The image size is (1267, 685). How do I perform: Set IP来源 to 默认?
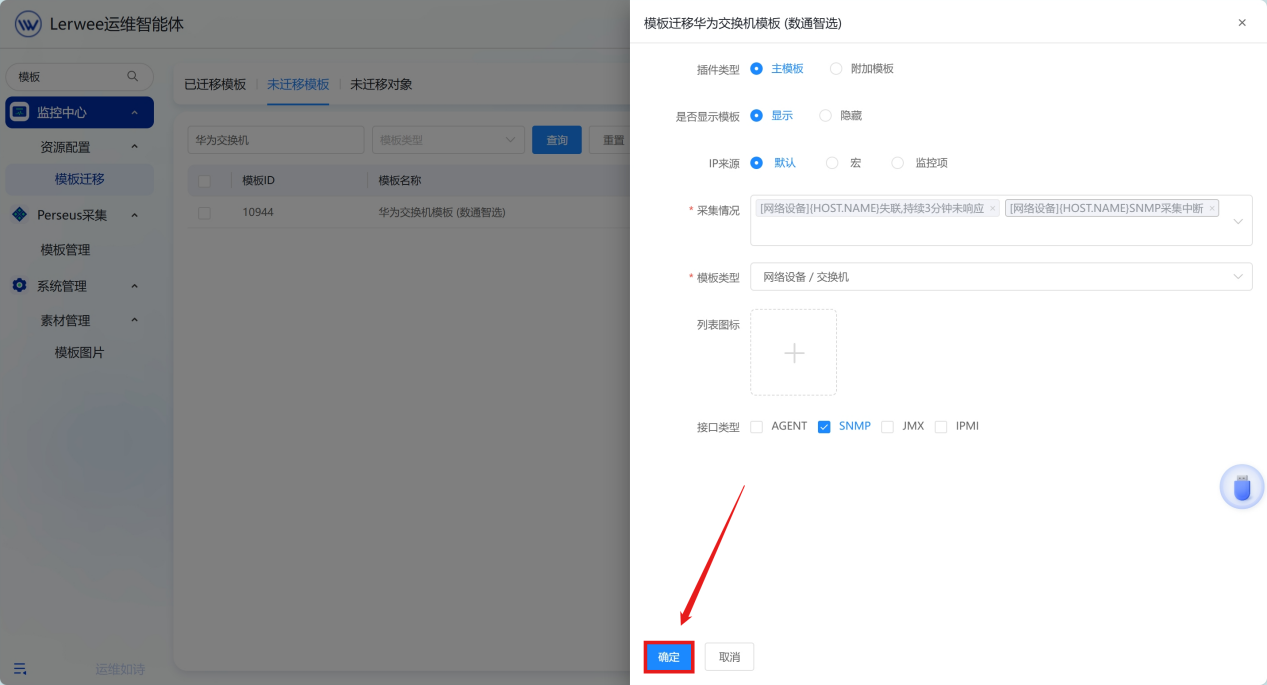[x=757, y=162]
